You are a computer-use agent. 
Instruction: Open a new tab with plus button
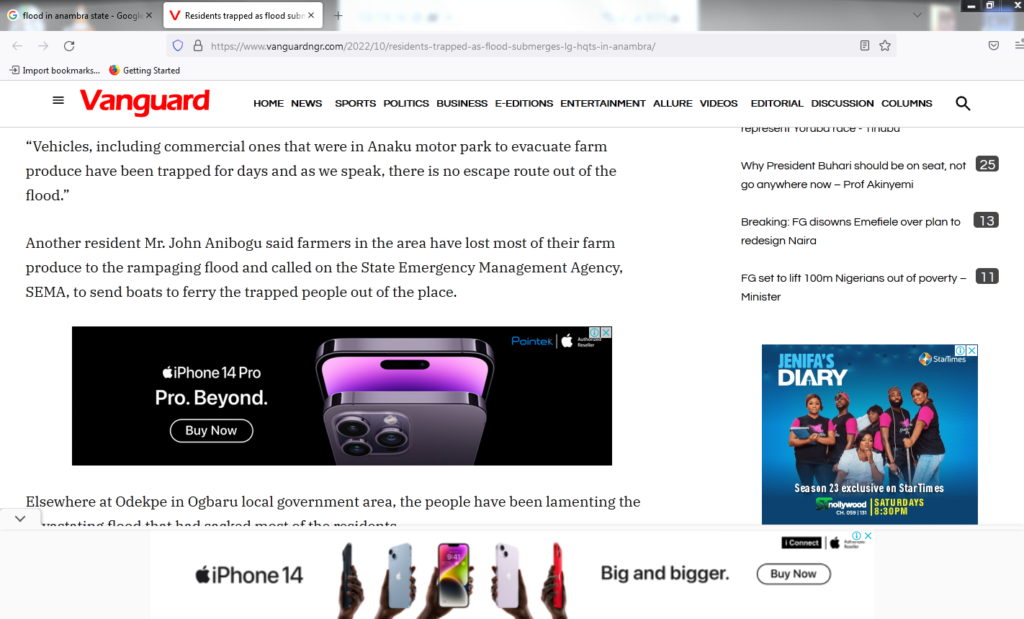click(338, 16)
